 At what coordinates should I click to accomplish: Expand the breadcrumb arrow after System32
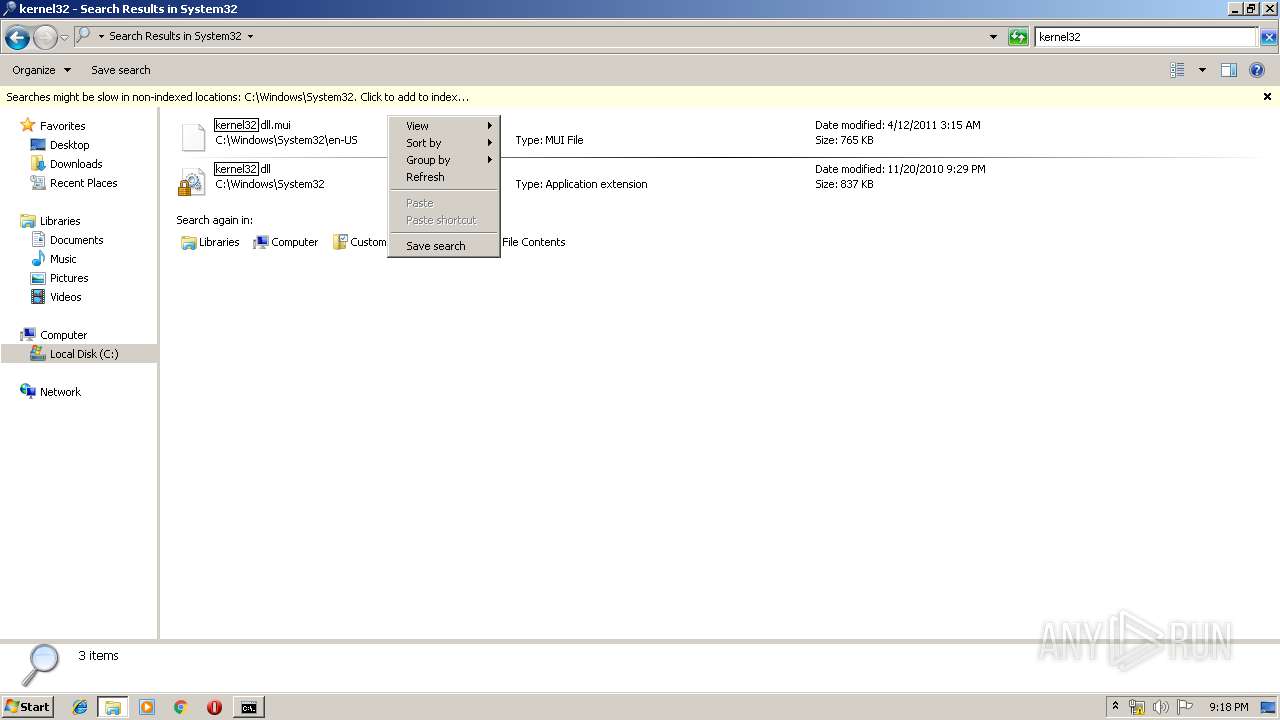(250, 36)
